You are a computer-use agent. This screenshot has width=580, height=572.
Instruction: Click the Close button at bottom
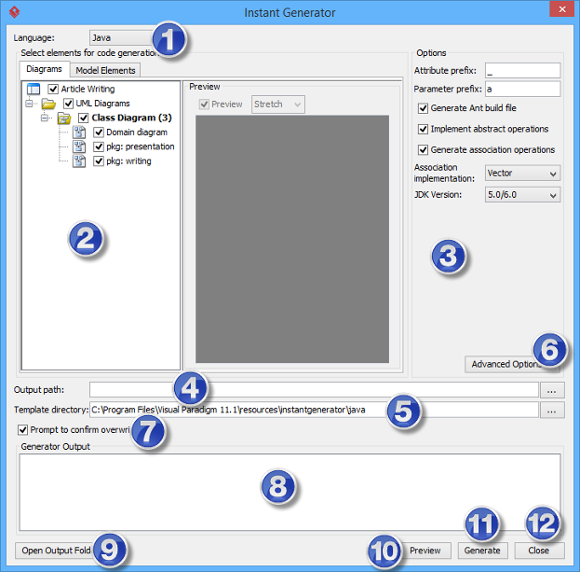click(539, 551)
